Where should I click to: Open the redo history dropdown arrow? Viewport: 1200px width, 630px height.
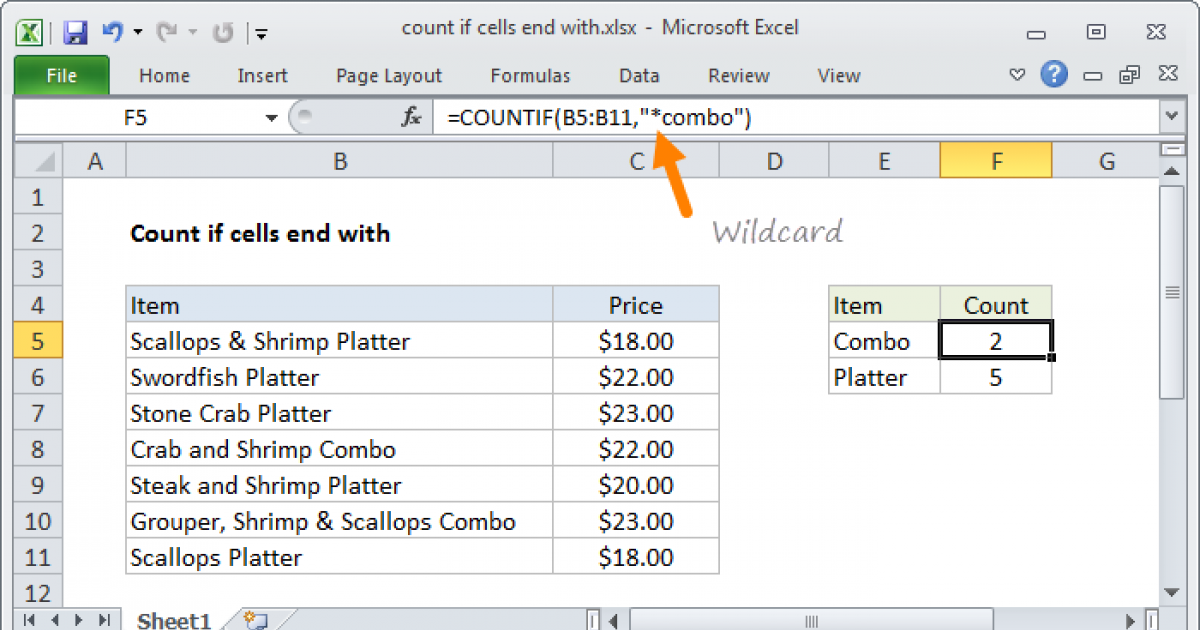[192, 33]
